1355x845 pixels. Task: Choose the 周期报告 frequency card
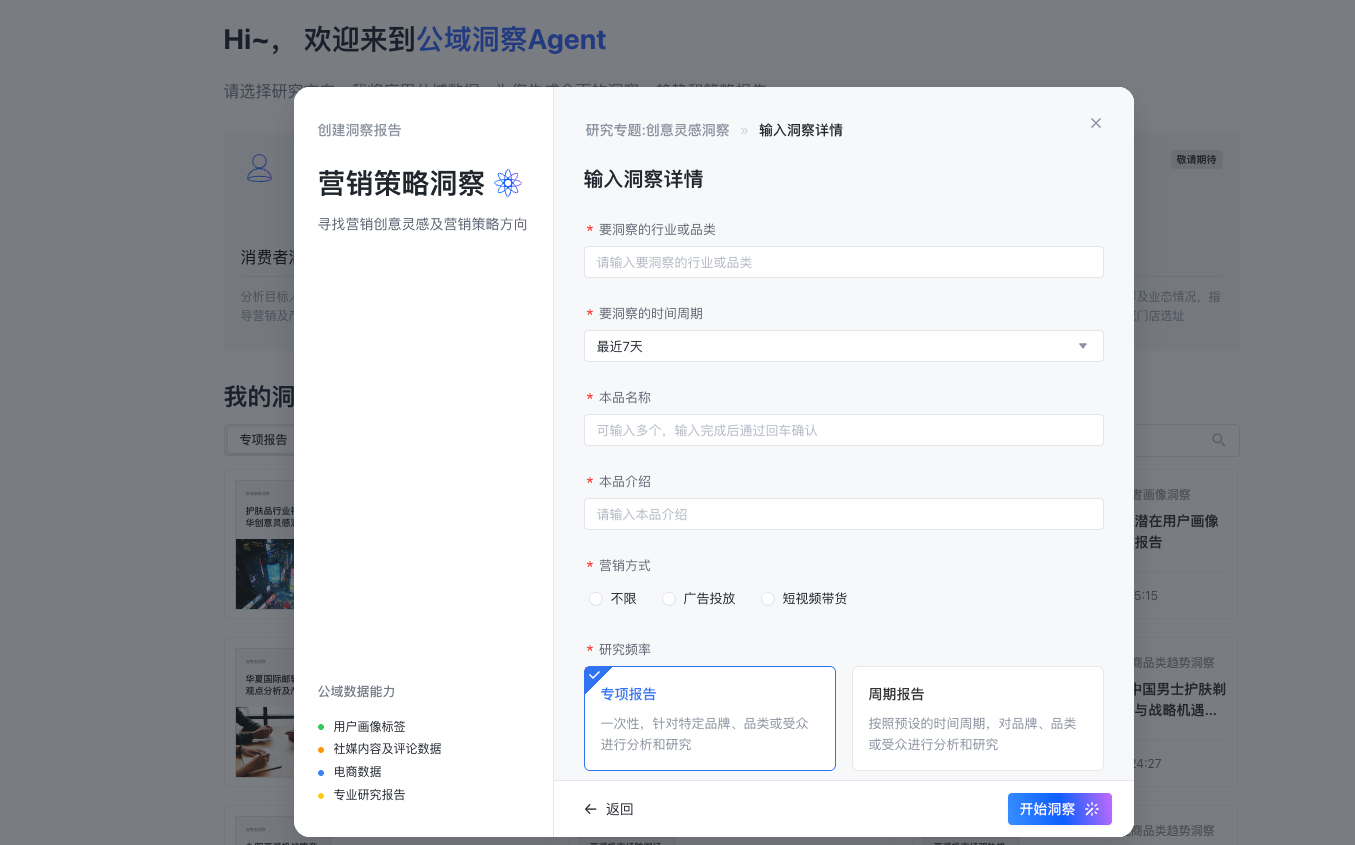pyautogui.click(x=977, y=718)
